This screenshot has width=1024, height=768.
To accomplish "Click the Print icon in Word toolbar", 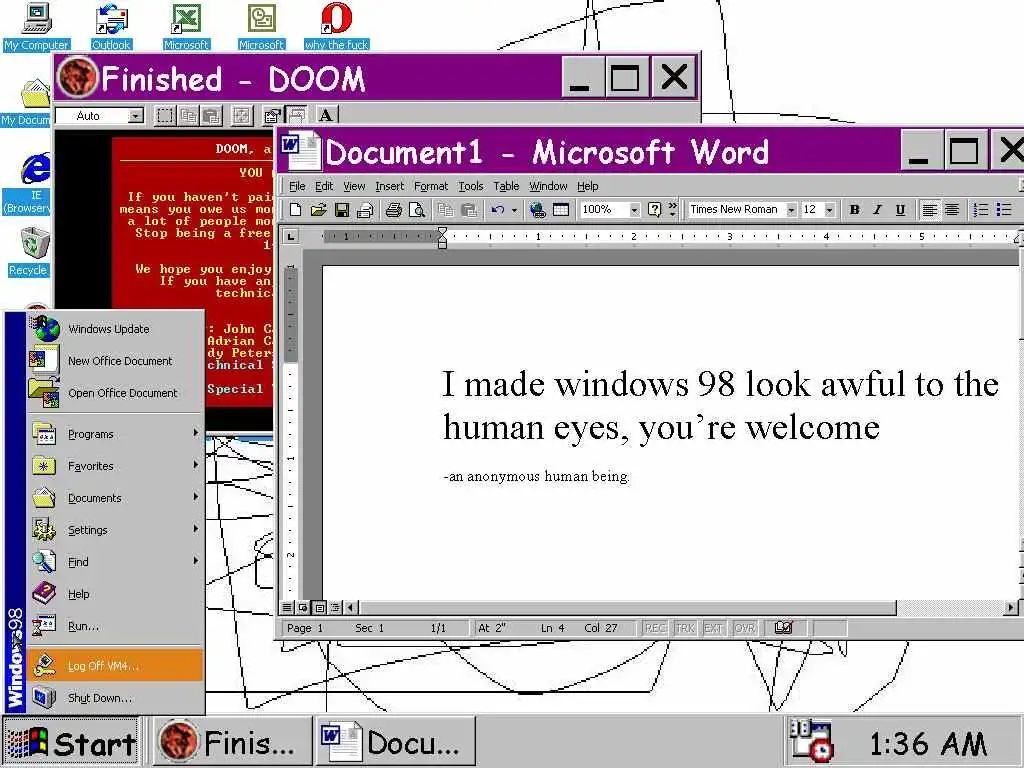I will (x=393, y=210).
